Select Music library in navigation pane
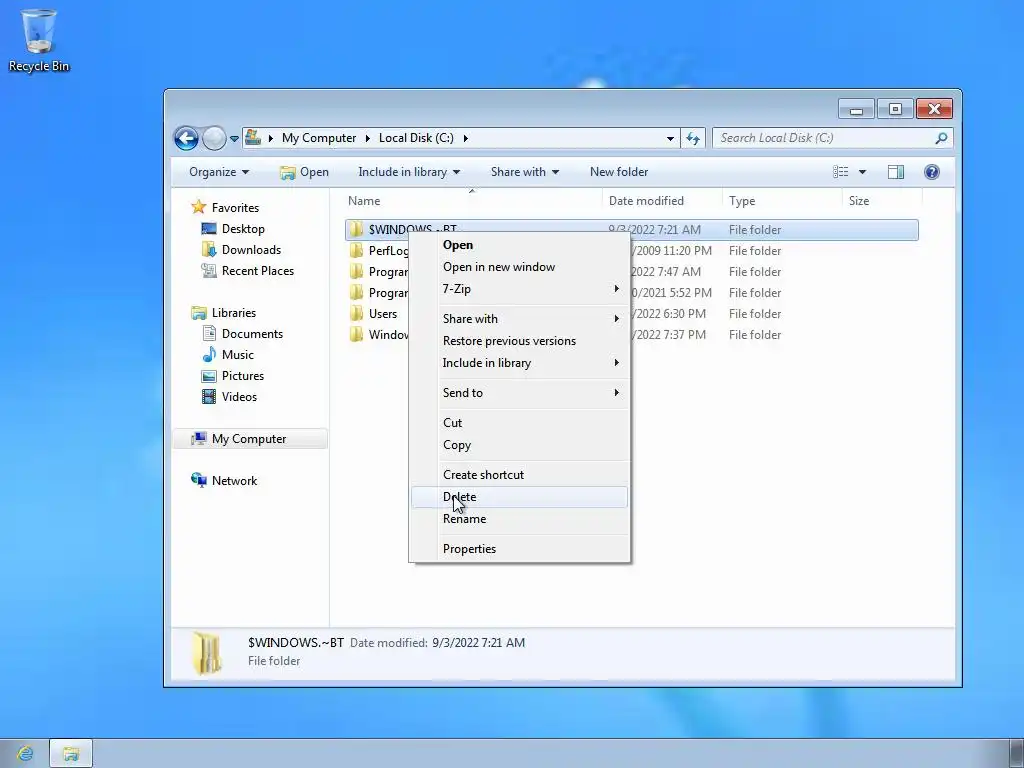 pyautogui.click(x=228, y=355)
